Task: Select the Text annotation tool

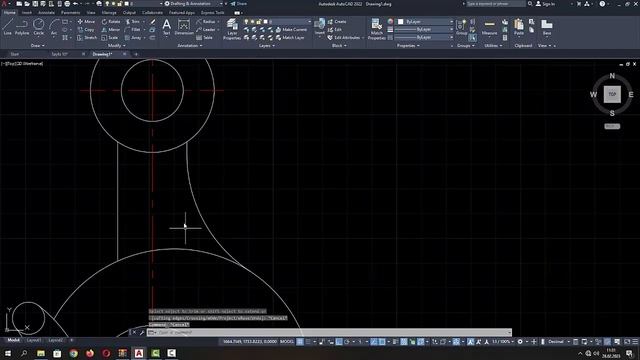Action: click(167, 28)
